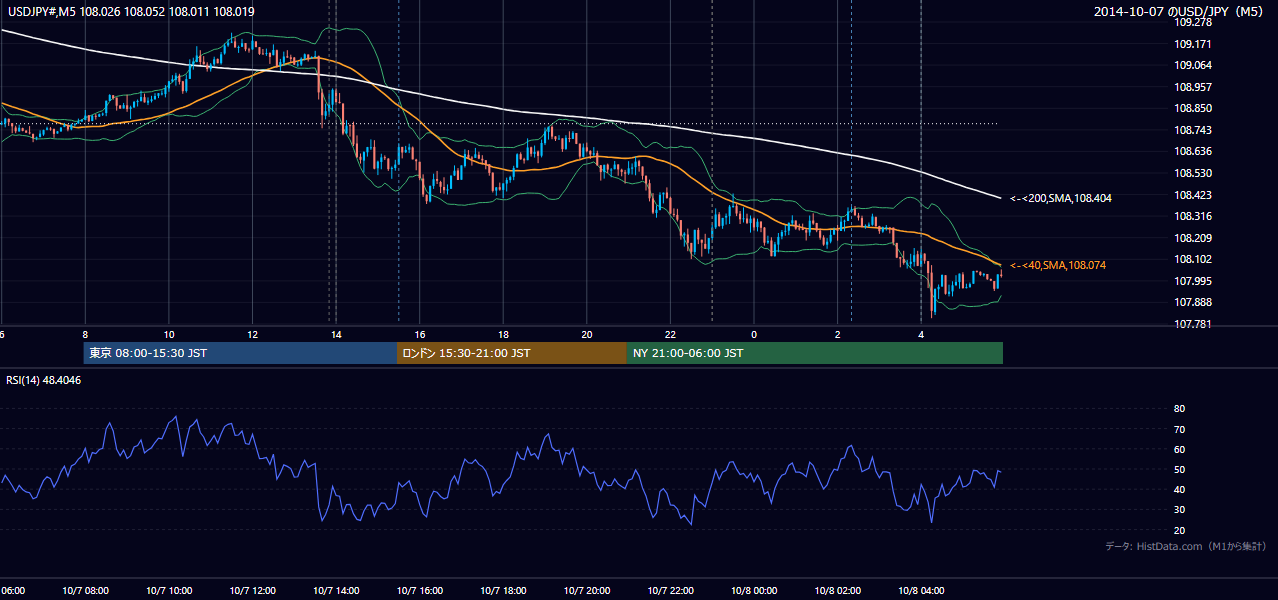The width and height of the screenshot is (1278, 600).
Task: Click hour tick 22 below the price chart
Action: tap(670, 334)
